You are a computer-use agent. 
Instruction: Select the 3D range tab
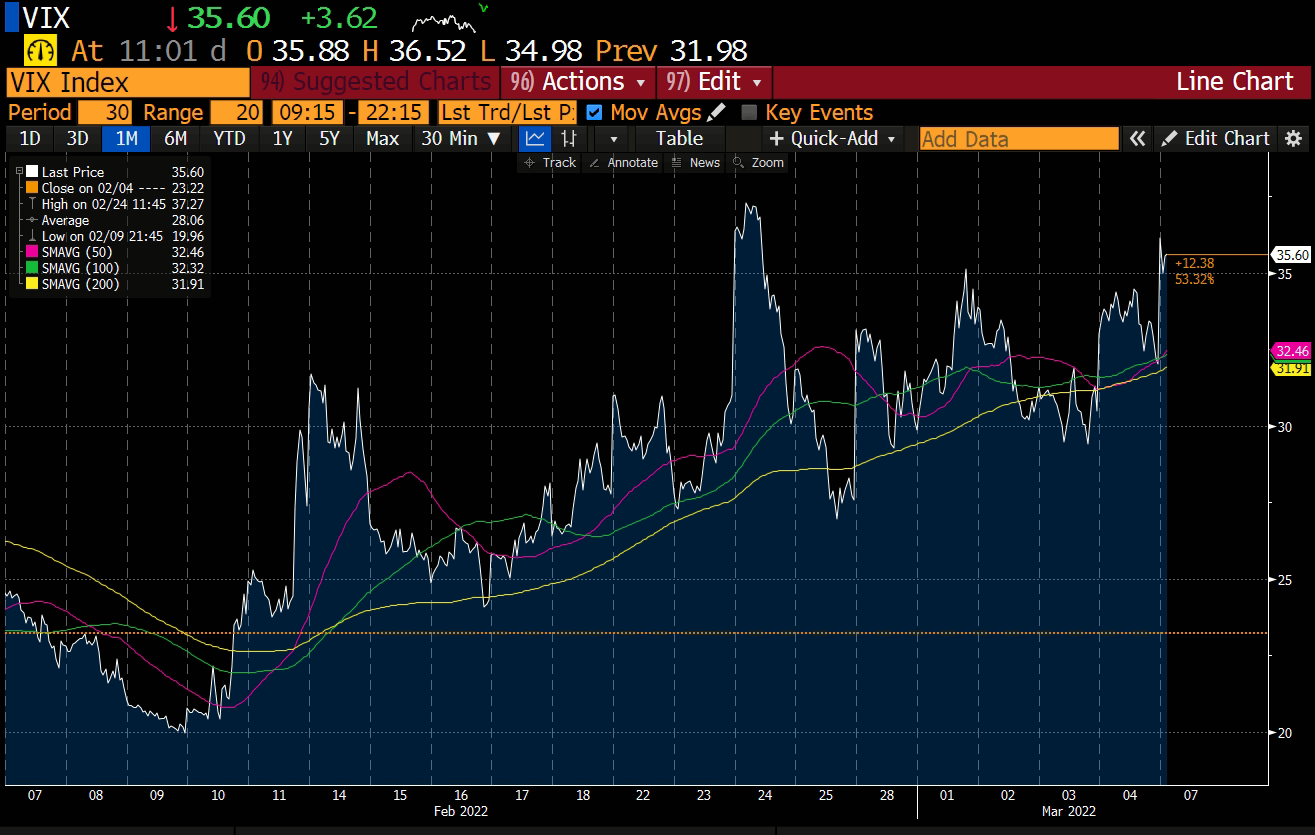click(78, 139)
